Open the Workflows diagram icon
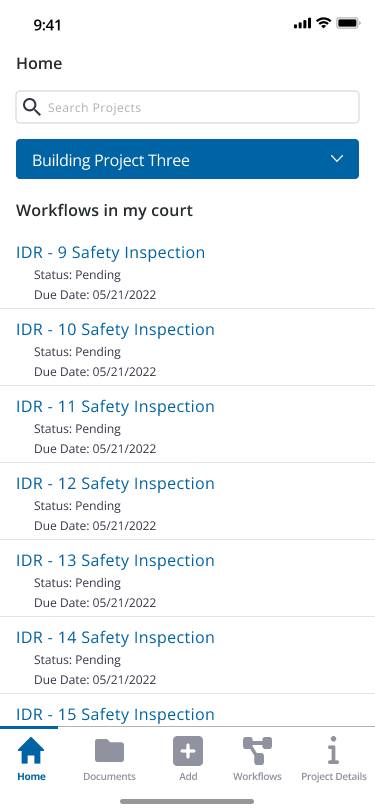375x812 pixels. click(x=257, y=751)
